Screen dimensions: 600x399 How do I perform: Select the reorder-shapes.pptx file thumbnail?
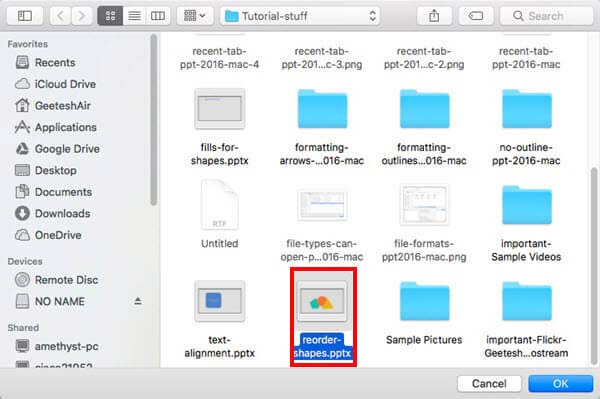point(322,301)
